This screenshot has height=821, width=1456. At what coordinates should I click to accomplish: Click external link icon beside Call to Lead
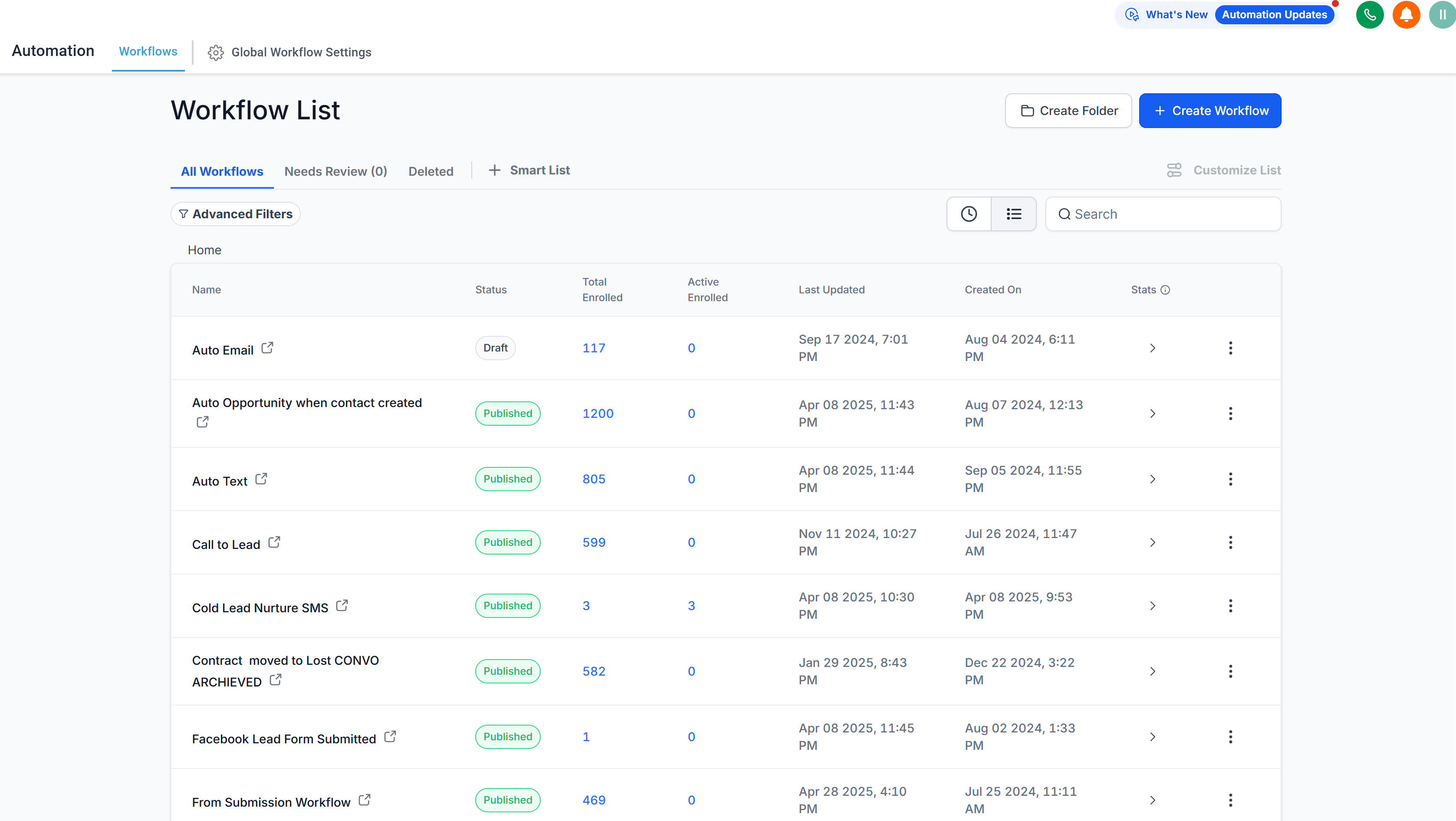tap(274, 542)
